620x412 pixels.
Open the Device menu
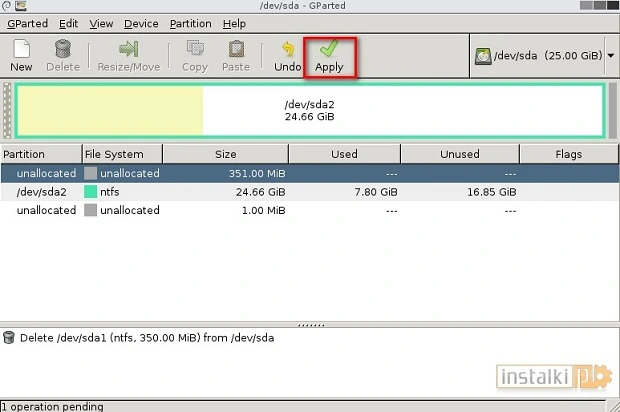click(141, 23)
